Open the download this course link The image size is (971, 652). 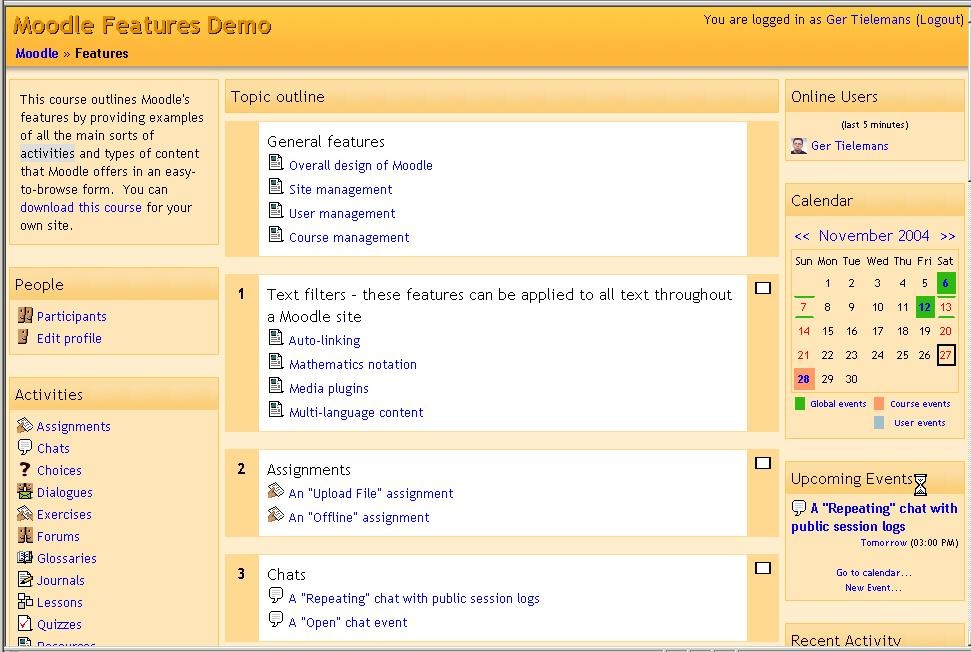coord(81,207)
